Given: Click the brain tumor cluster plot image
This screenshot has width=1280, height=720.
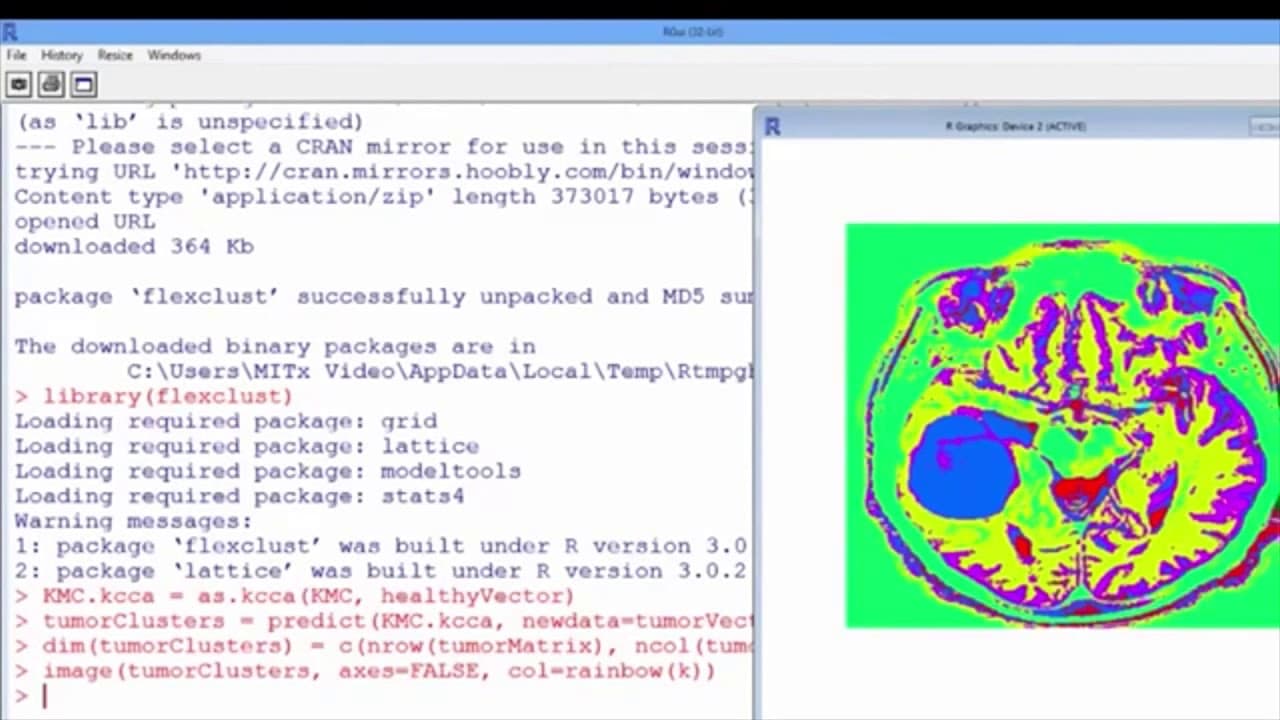Looking at the screenshot, I should [x=1062, y=426].
